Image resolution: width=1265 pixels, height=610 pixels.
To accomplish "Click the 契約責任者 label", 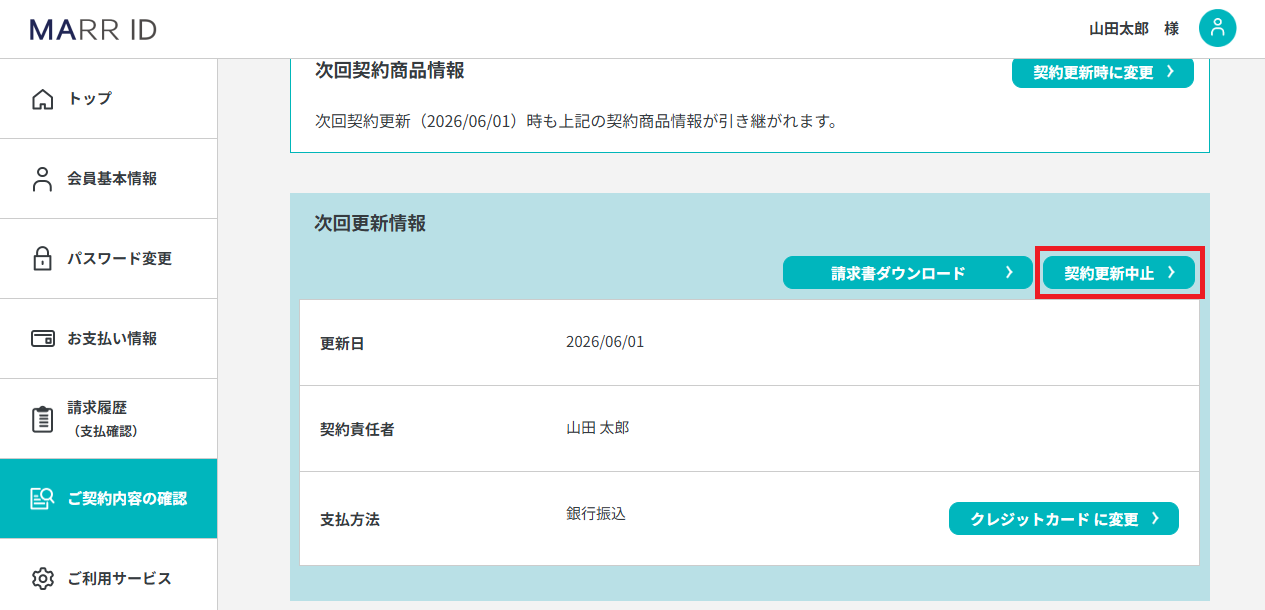I will coord(357,430).
